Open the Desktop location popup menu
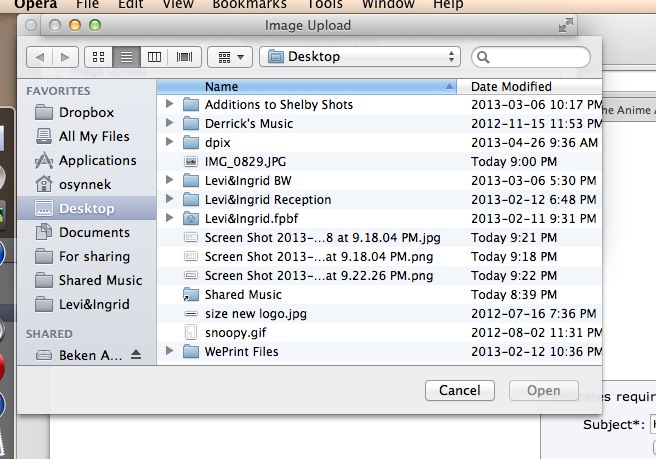The width and height of the screenshot is (656, 459). (360, 56)
